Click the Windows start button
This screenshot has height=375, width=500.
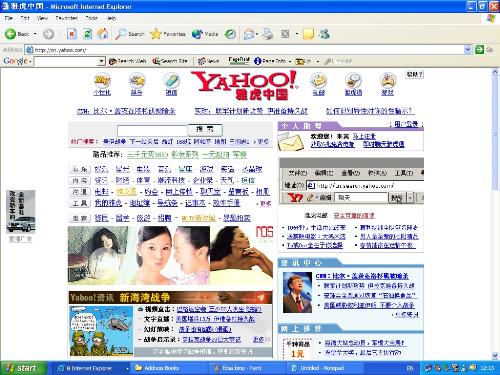pos(22,368)
